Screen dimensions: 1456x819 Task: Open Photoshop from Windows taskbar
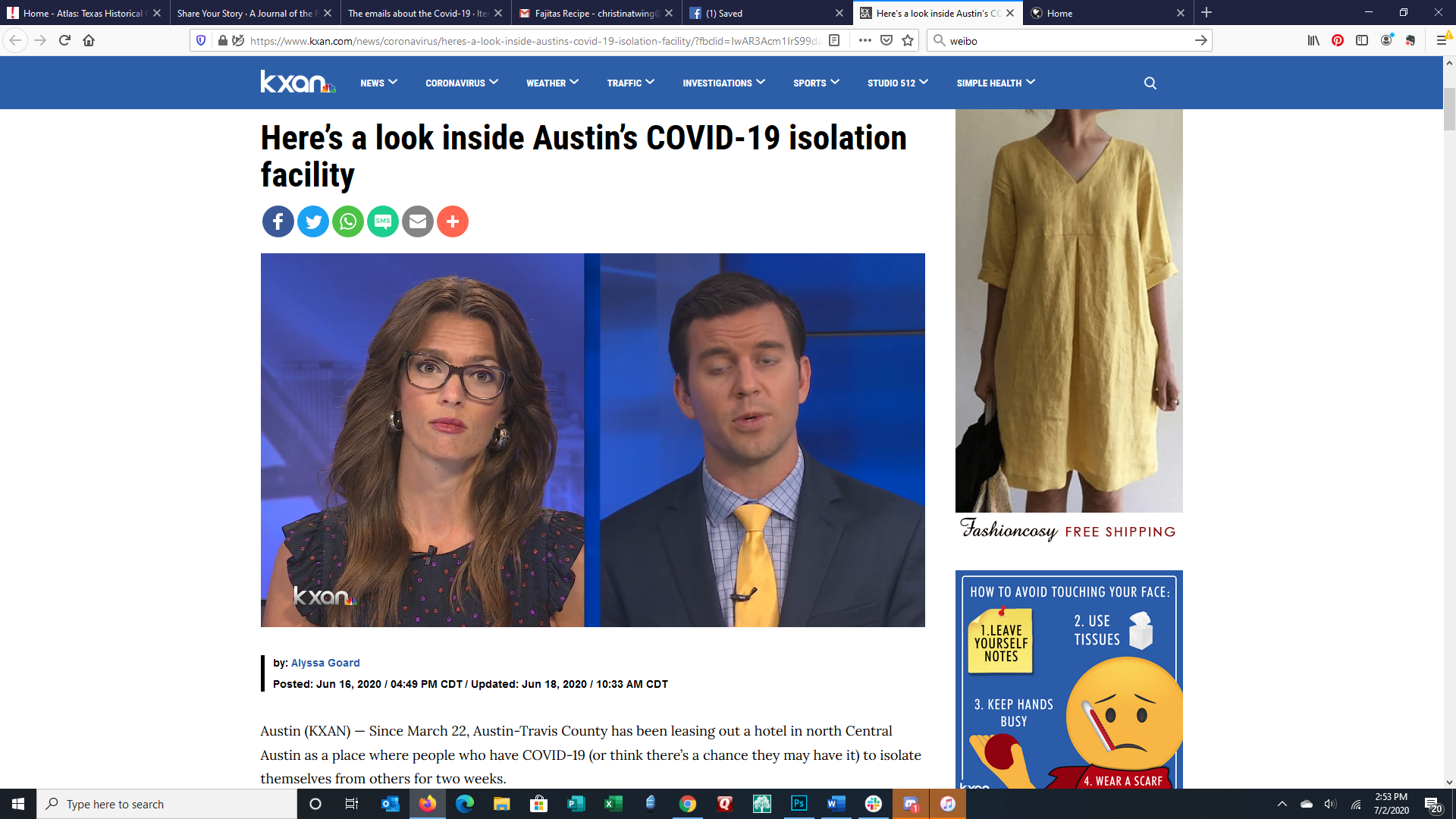(x=799, y=804)
